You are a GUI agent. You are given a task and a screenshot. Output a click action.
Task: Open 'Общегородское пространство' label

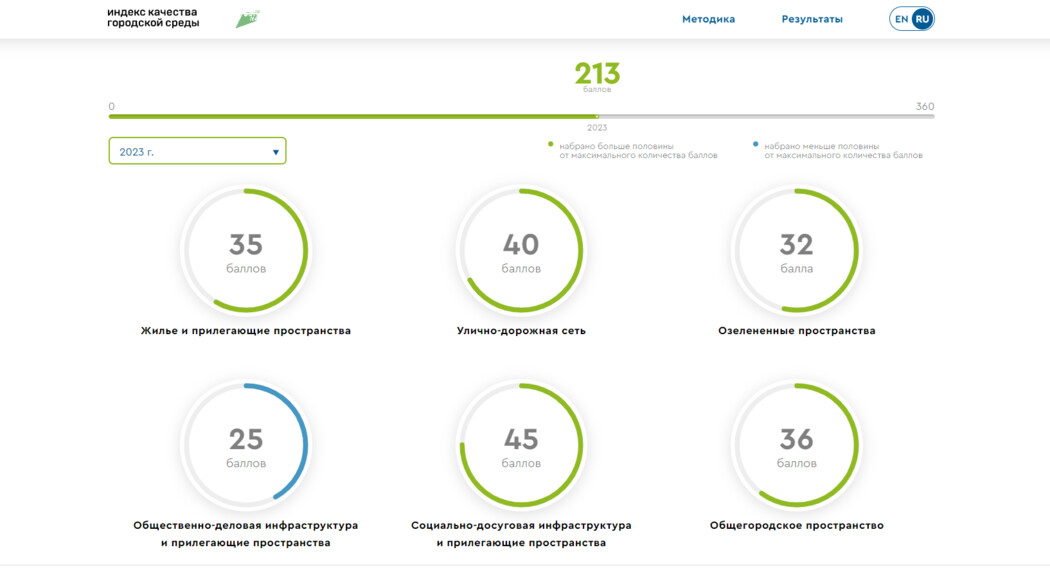(x=796, y=525)
